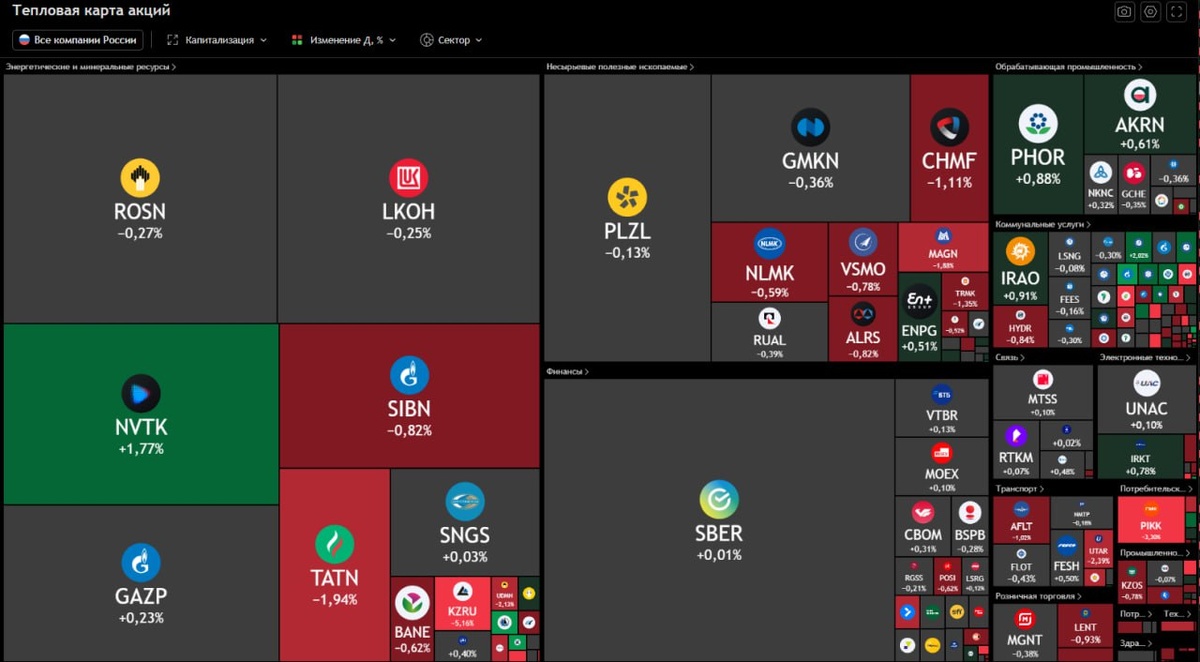This screenshot has height=662, width=1200.
Task: Expand 'Розничная торговля' sector header
Action: pyautogui.click(x=1037, y=596)
